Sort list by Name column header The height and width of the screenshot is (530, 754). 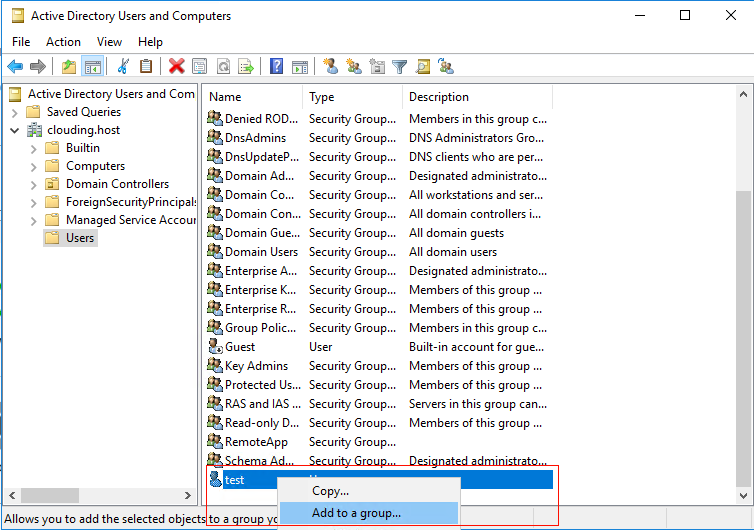[x=252, y=97]
